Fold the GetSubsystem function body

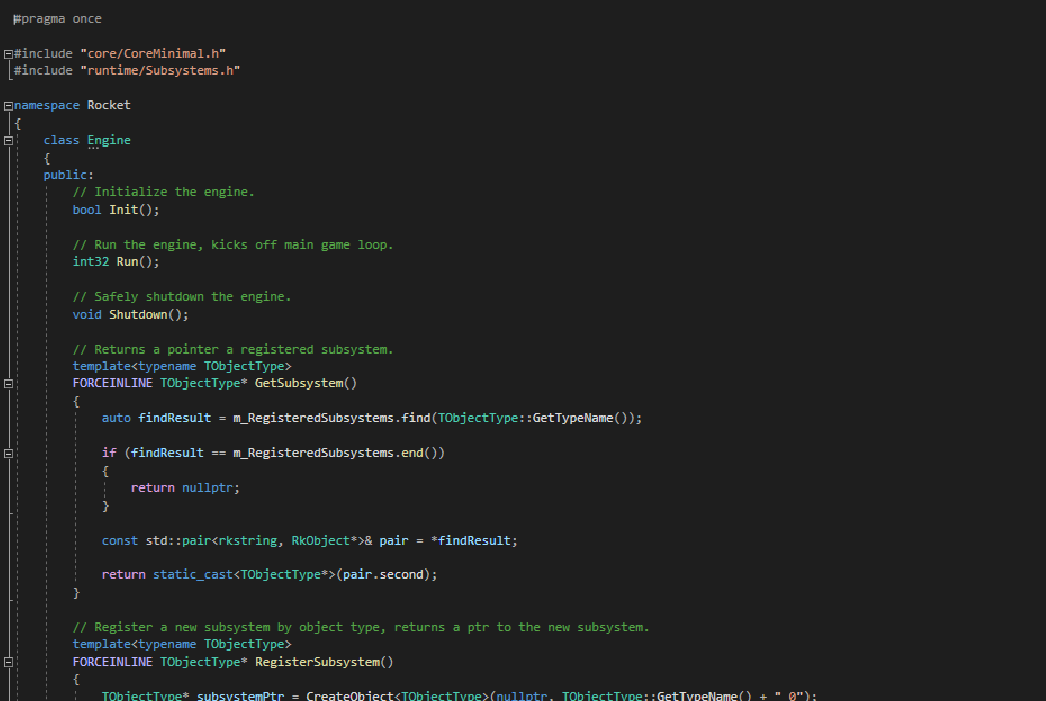tap(8, 383)
